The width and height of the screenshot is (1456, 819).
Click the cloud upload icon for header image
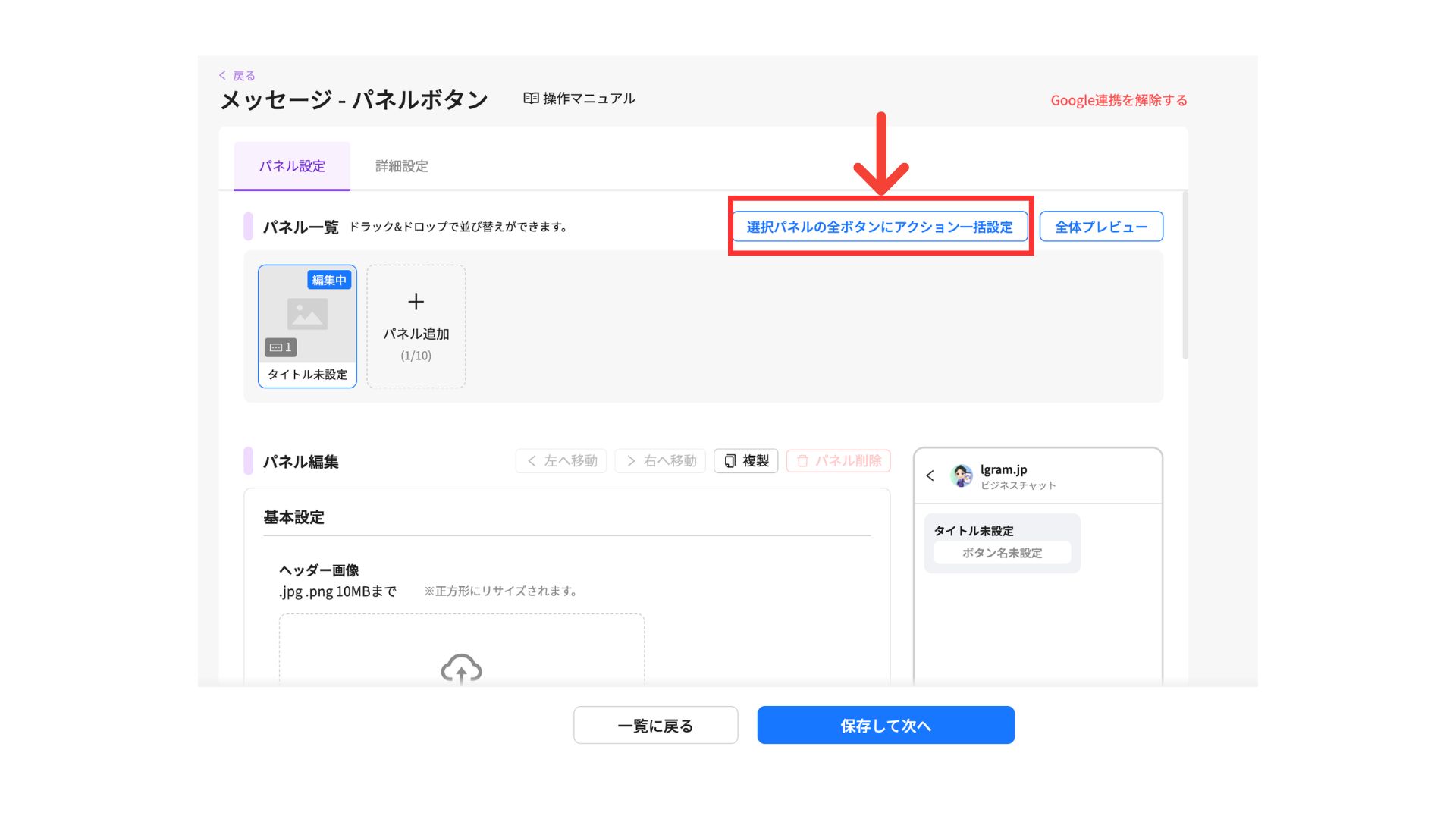pyautogui.click(x=461, y=669)
